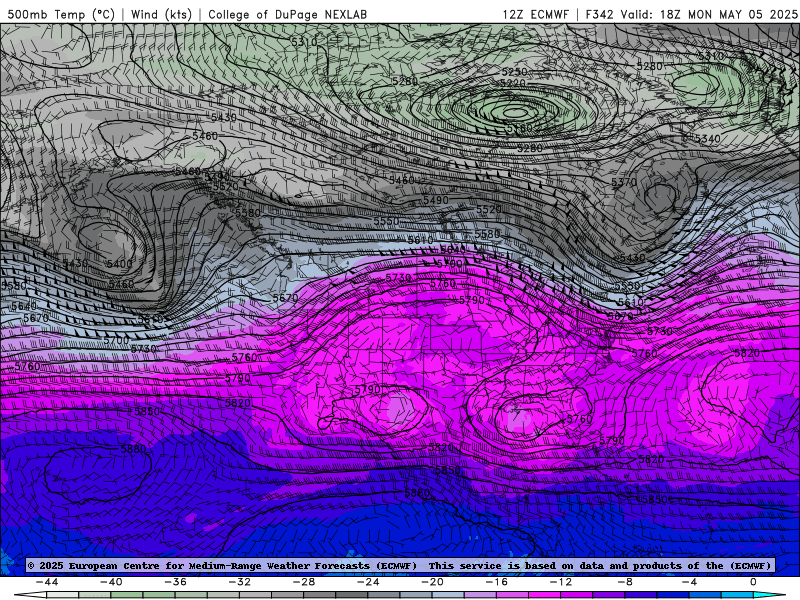Click the -44 value on the temperature scale
Viewport: 800px width, 600px height.
pyautogui.click(x=47, y=582)
